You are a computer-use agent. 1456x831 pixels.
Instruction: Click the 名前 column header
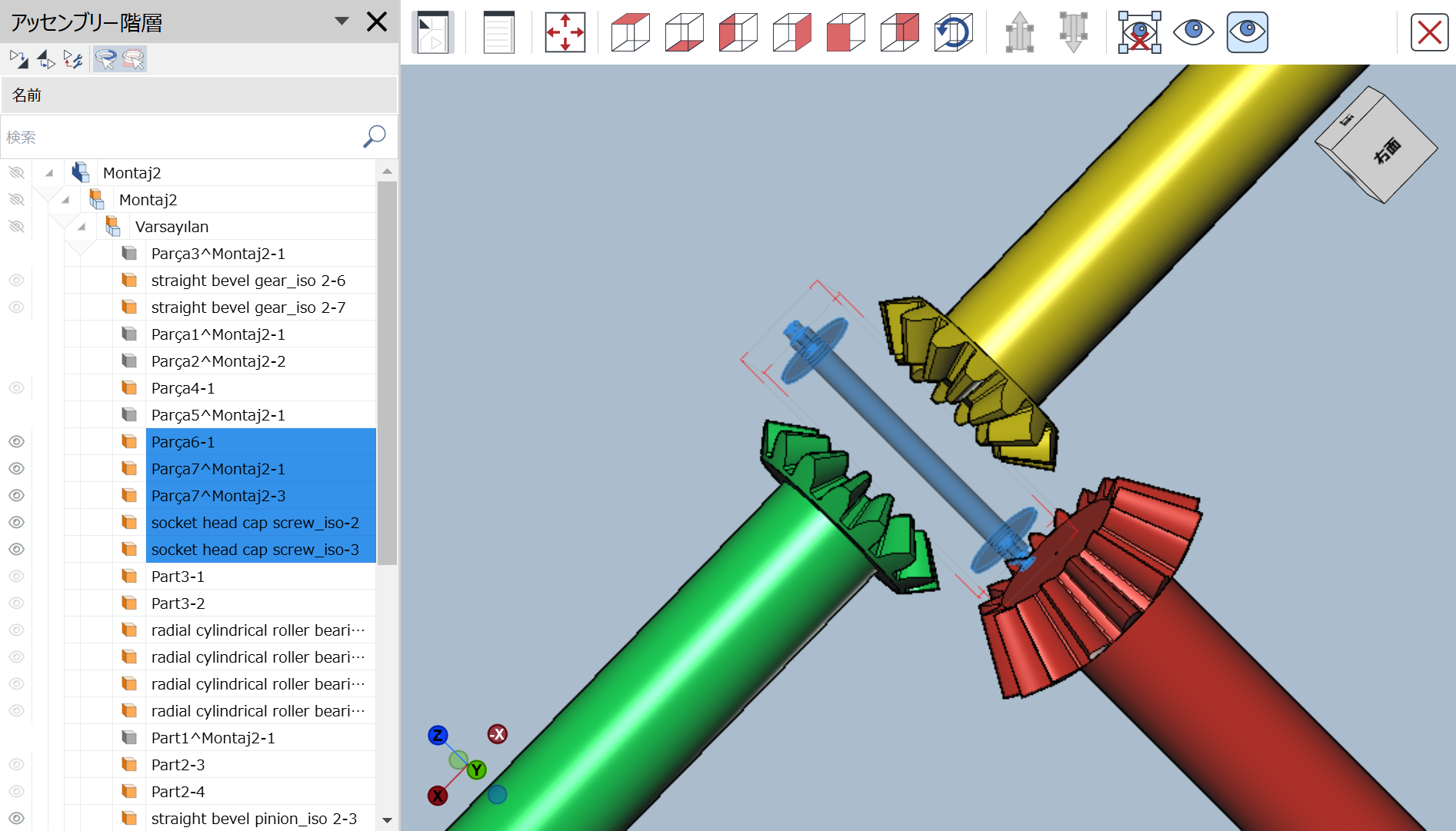point(198,95)
